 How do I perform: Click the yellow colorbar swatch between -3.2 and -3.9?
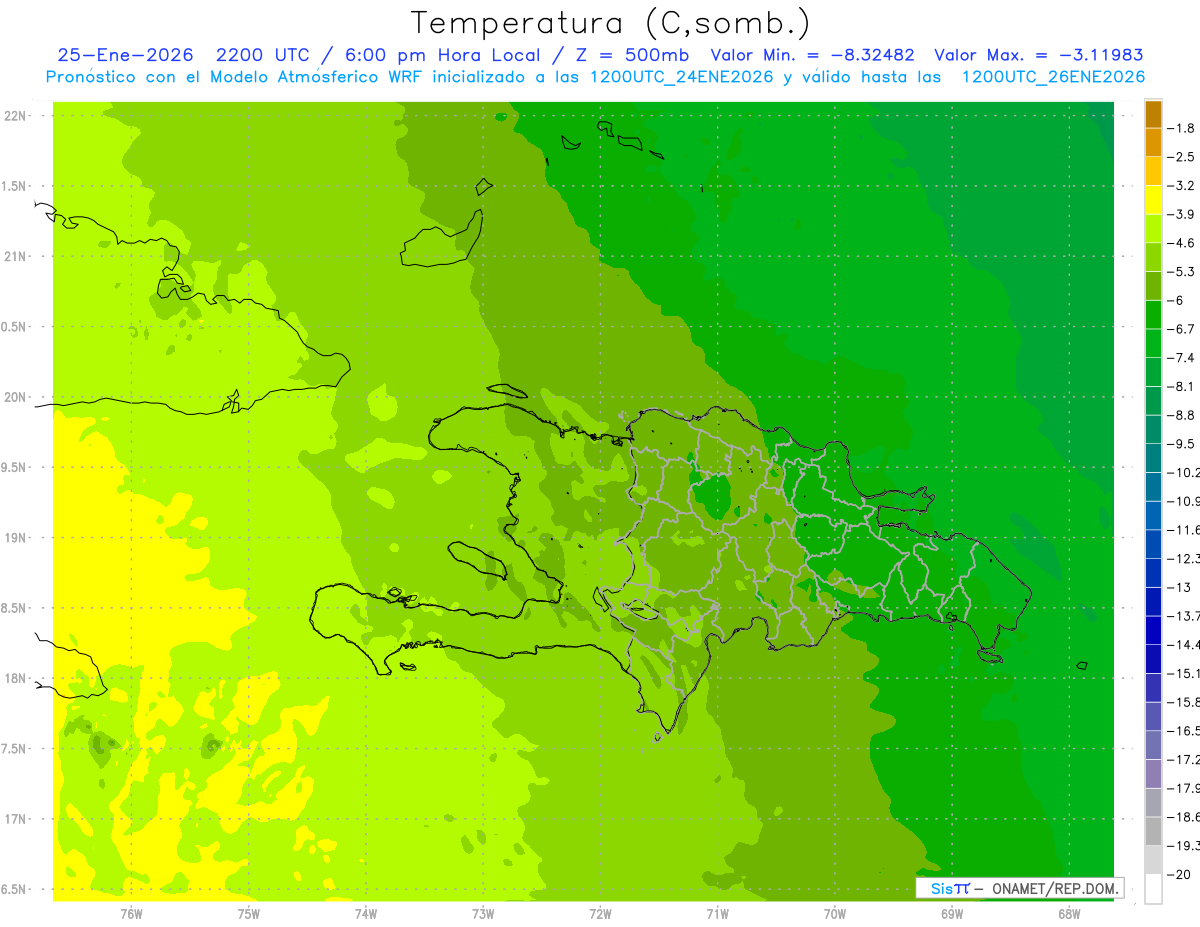click(1153, 200)
